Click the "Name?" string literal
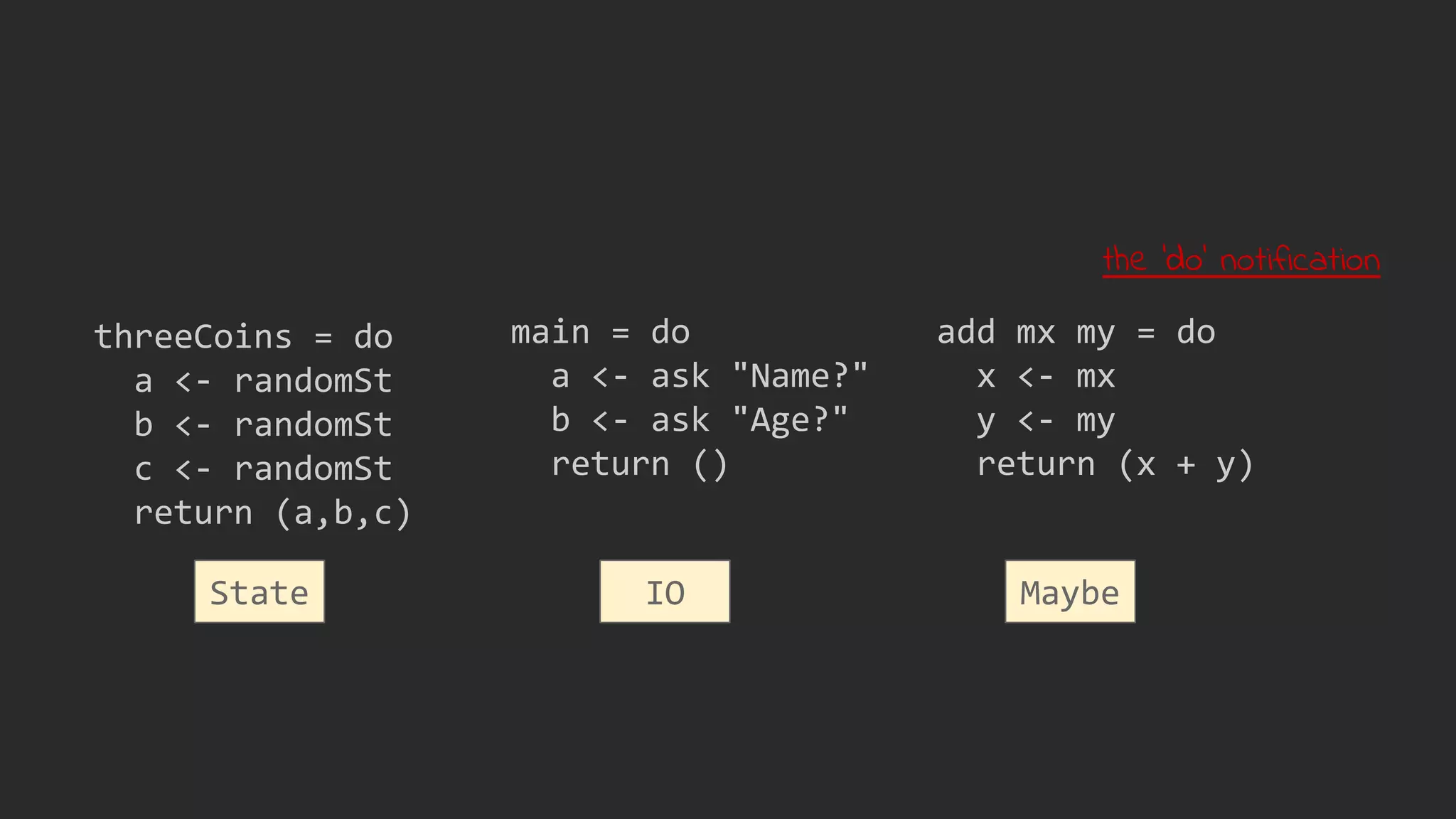 click(800, 377)
